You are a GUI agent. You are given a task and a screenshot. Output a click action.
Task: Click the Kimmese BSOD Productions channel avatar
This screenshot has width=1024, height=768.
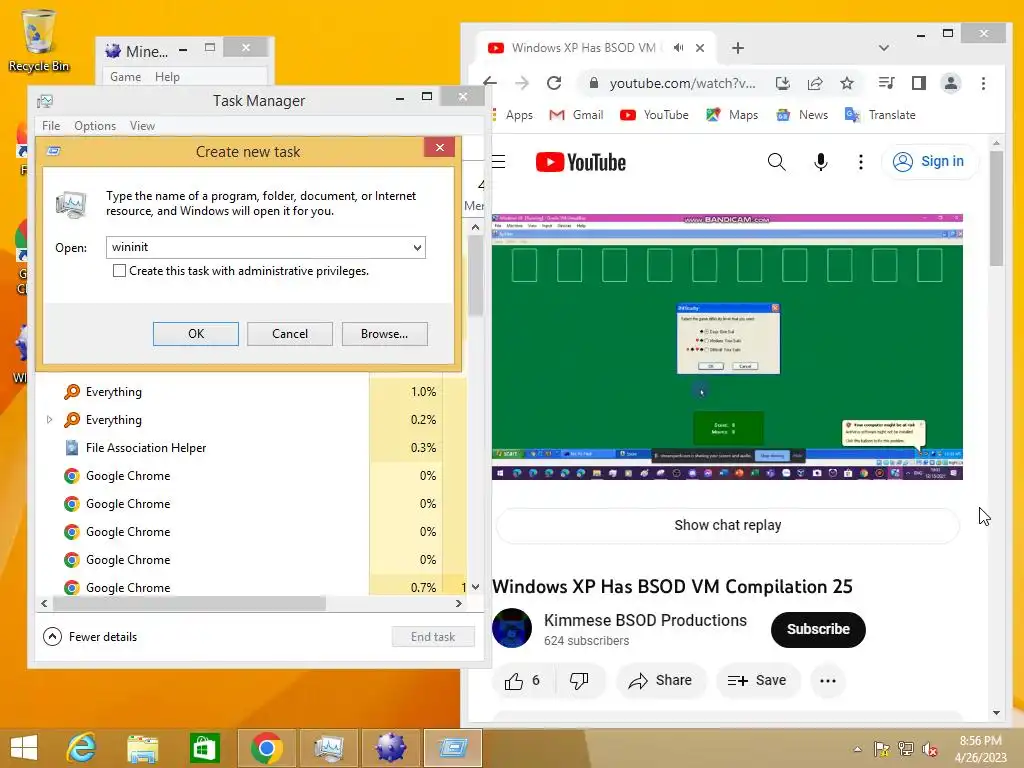click(512, 628)
